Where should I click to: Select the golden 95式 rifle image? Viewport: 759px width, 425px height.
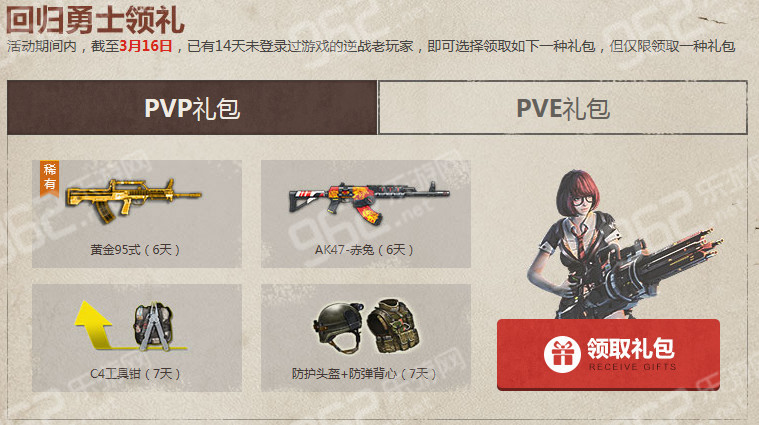click(x=134, y=200)
